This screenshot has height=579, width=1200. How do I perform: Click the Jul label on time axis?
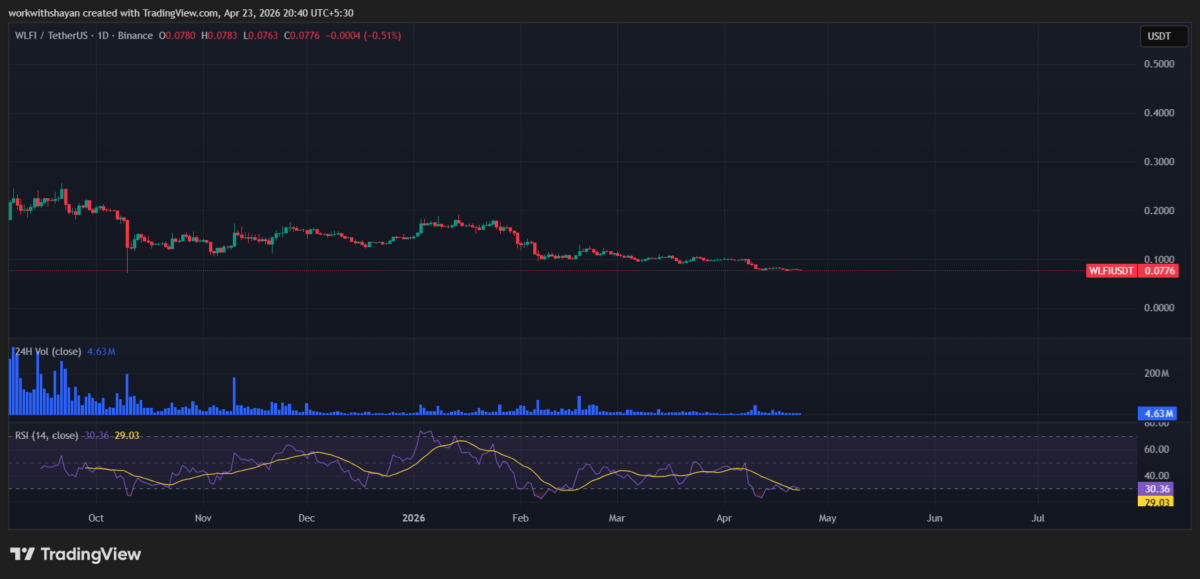point(1038,518)
